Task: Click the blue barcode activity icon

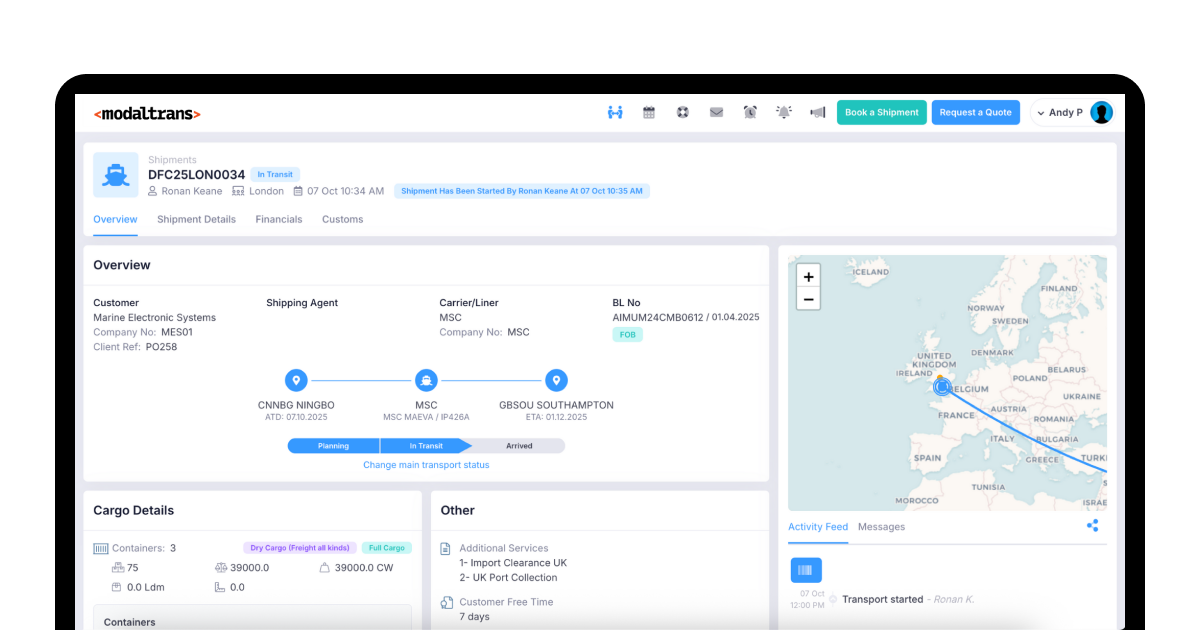Action: click(x=806, y=570)
